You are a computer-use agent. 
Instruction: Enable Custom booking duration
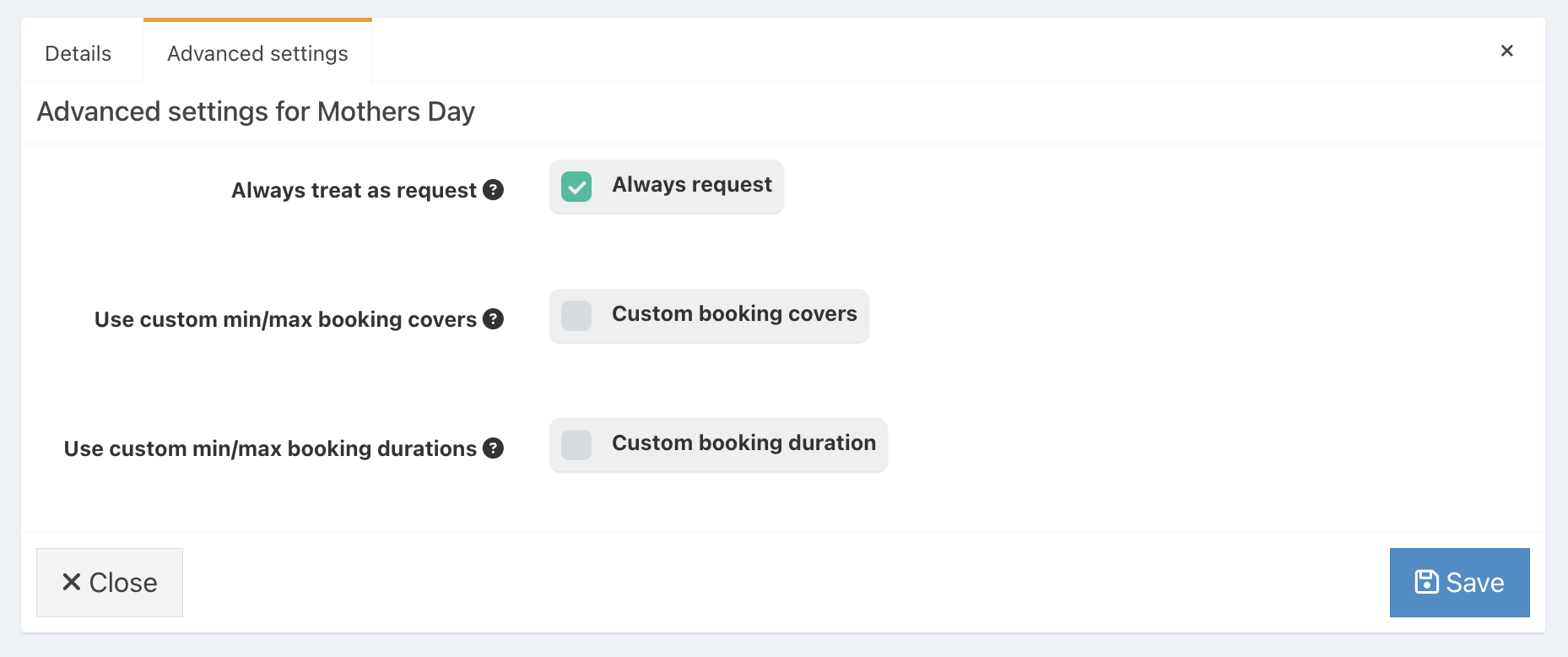[x=576, y=445]
